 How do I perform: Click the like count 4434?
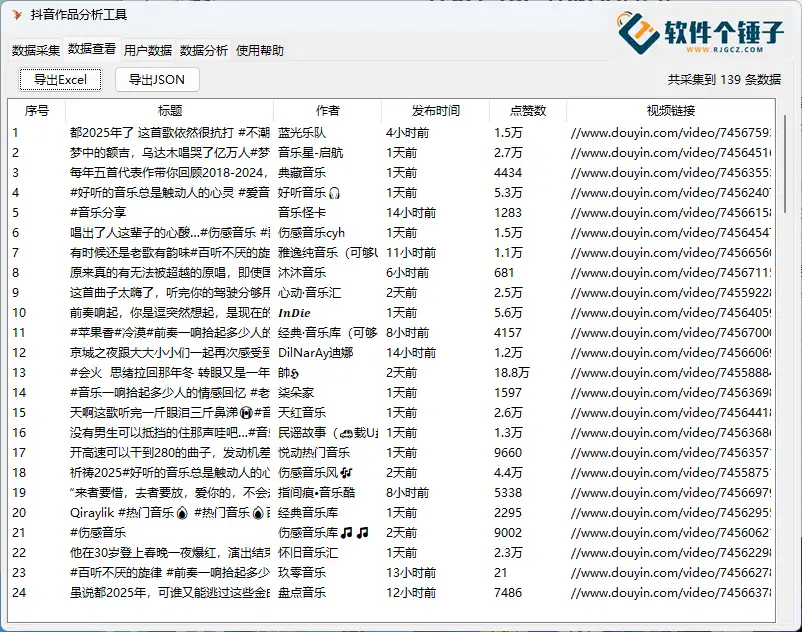pos(508,173)
